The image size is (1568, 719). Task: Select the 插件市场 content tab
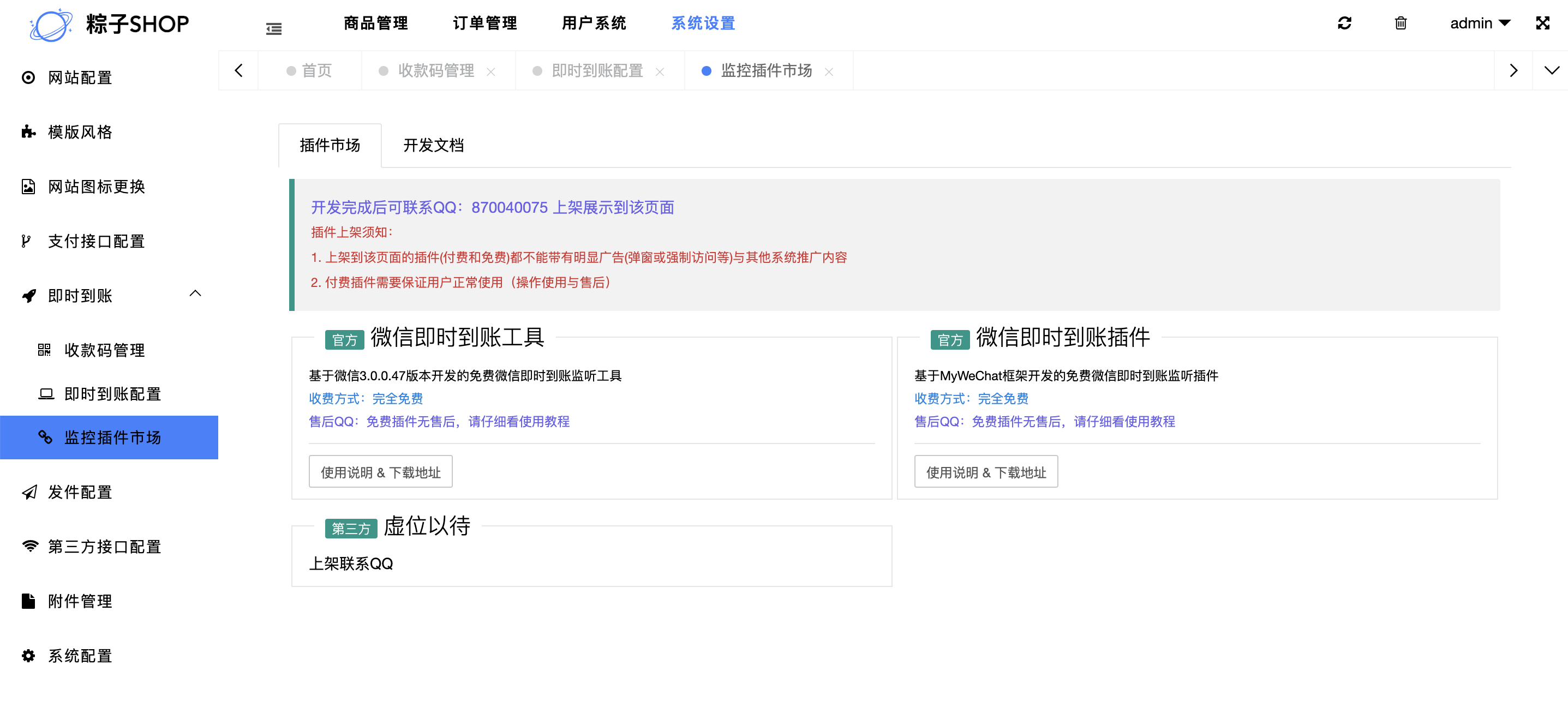330,146
